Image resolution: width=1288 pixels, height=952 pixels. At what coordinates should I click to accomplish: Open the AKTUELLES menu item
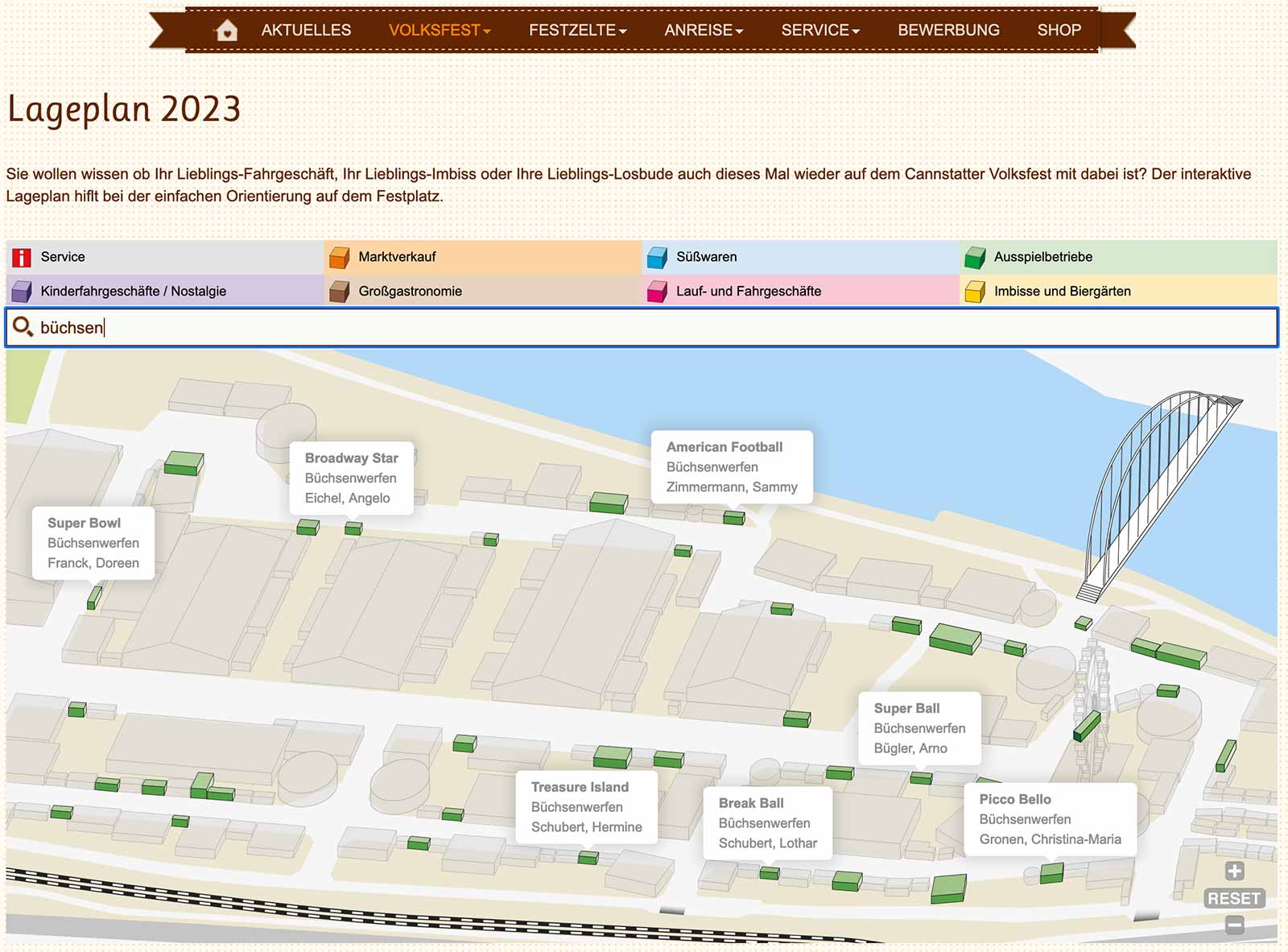[306, 31]
